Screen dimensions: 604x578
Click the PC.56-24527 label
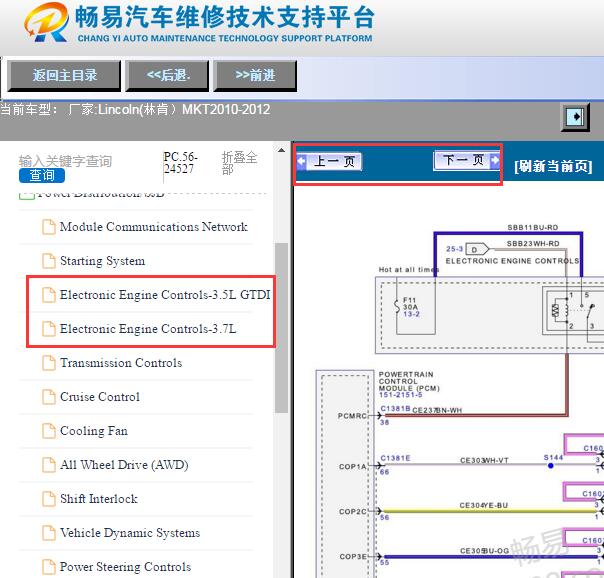[x=180, y=163]
